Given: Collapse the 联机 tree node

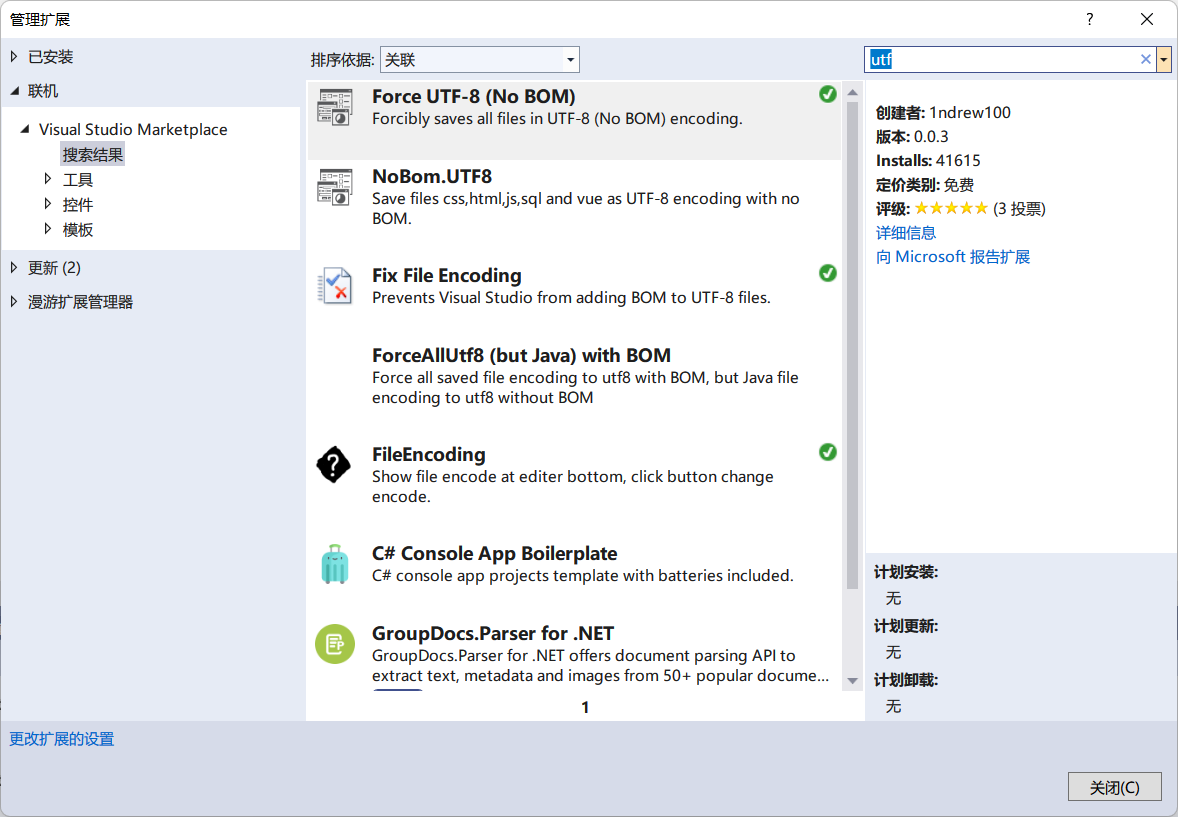Looking at the screenshot, I should (x=14, y=91).
